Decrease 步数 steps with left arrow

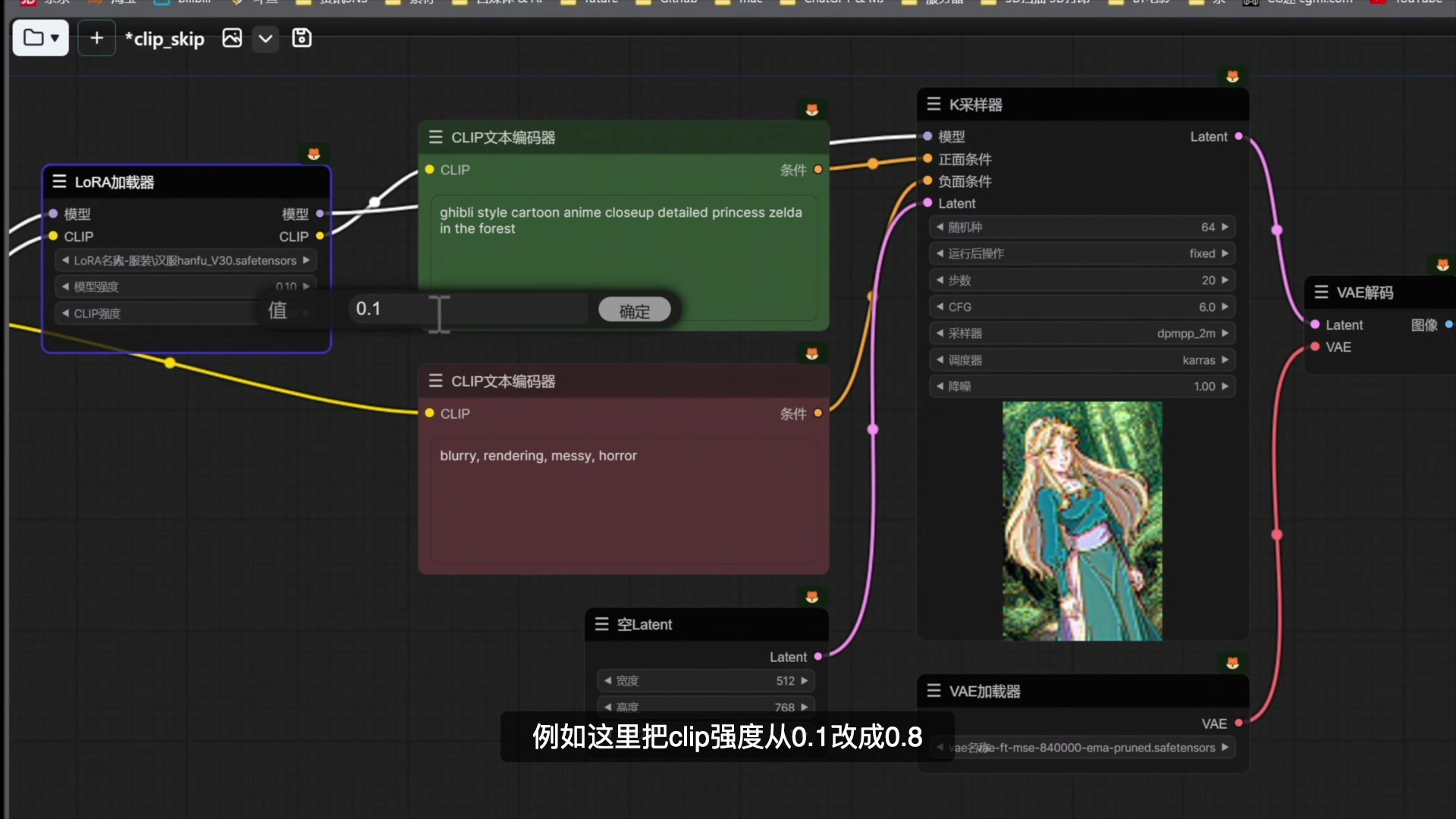(x=940, y=280)
